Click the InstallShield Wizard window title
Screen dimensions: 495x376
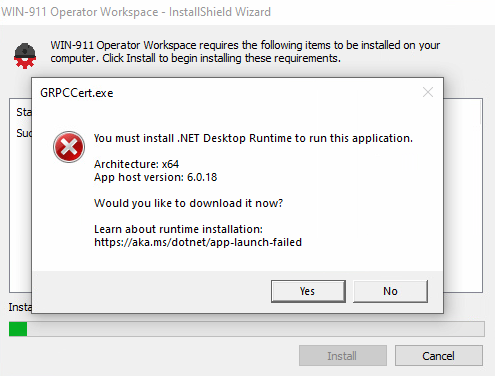(x=136, y=12)
